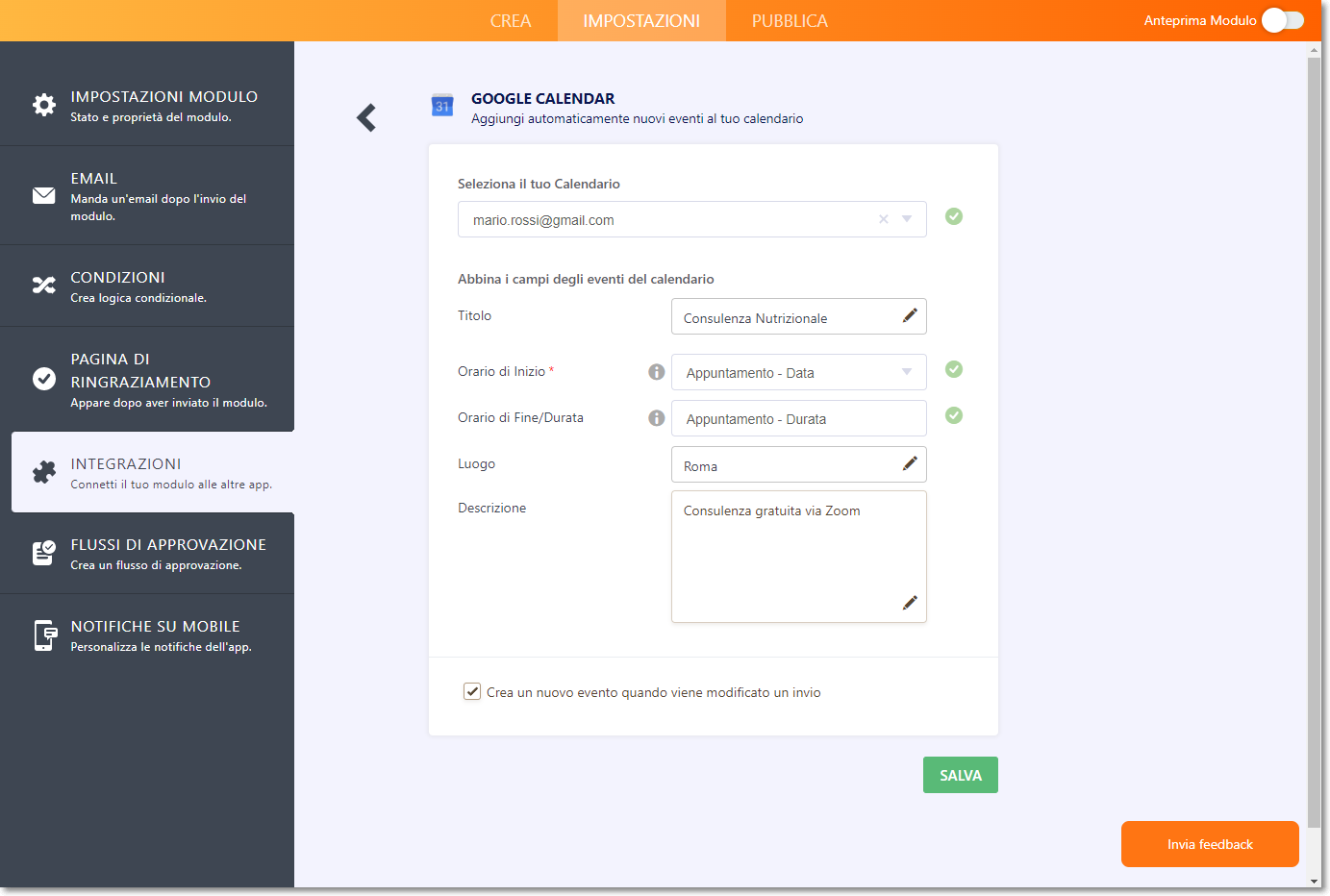
Task: Click the Google Calendar logo icon
Action: (x=442, y=106)
